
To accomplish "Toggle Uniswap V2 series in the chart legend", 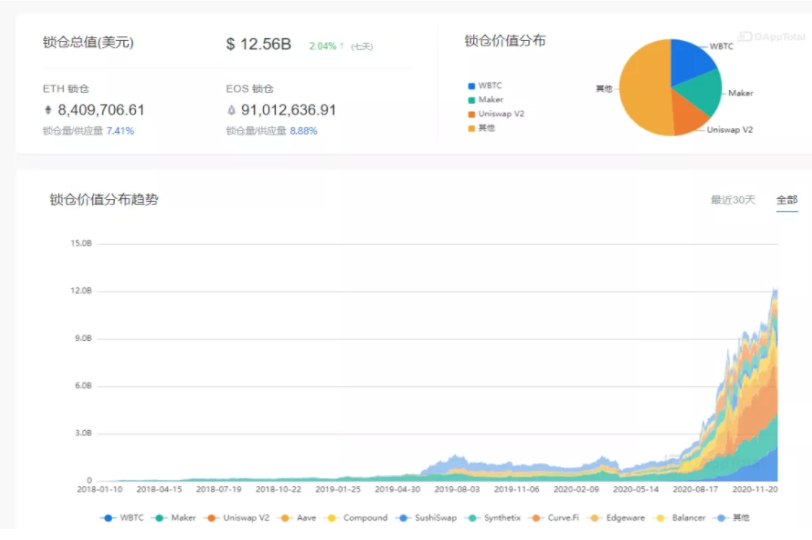I will [237, 518].
